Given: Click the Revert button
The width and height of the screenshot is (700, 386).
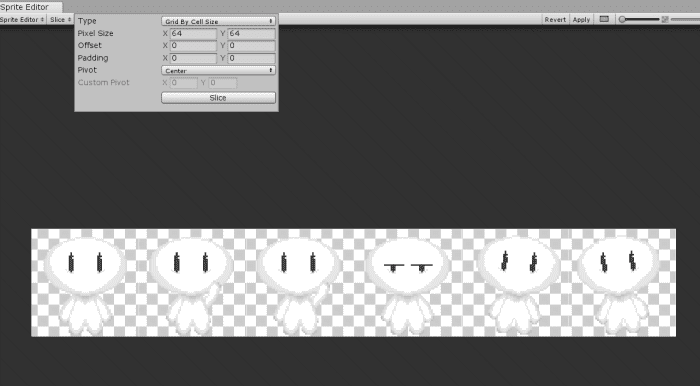Looking at the screenshot, I should tap(555, 19).
